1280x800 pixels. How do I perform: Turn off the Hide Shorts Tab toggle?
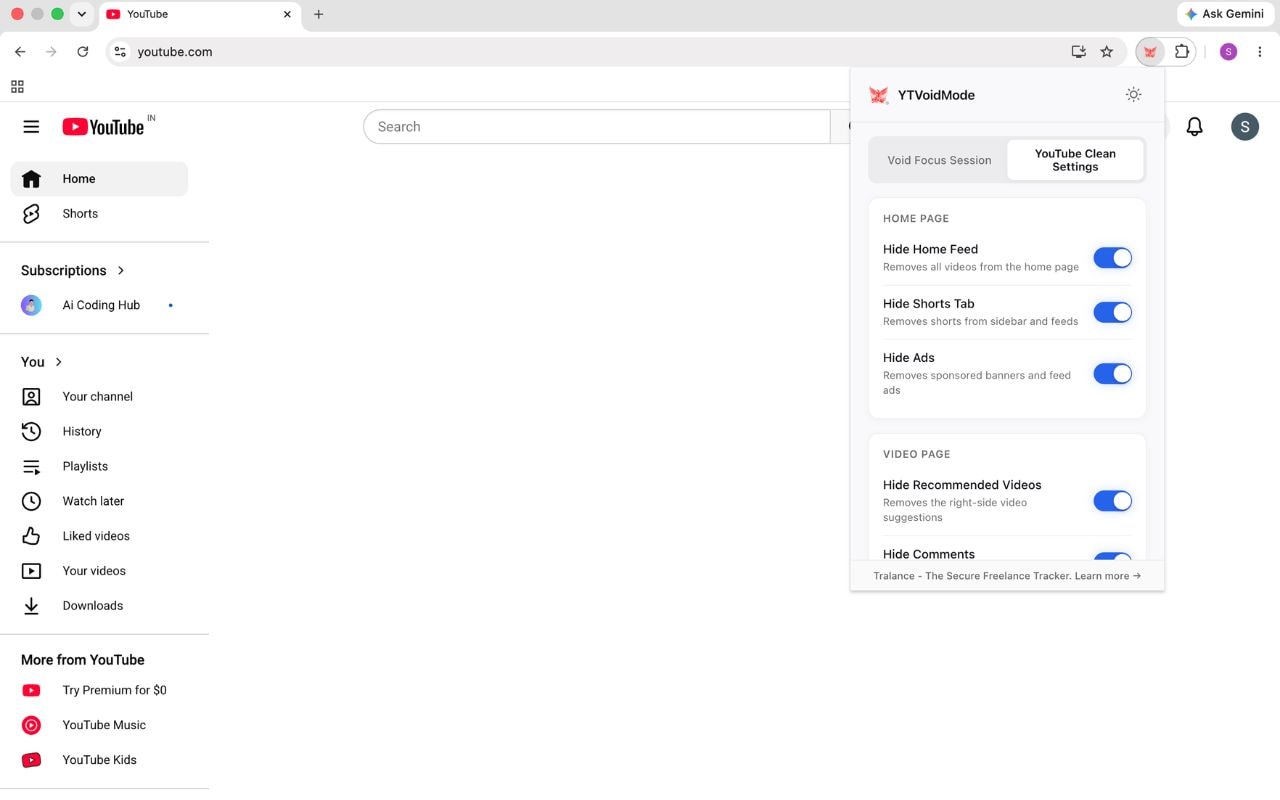[x=1112, y=312]
